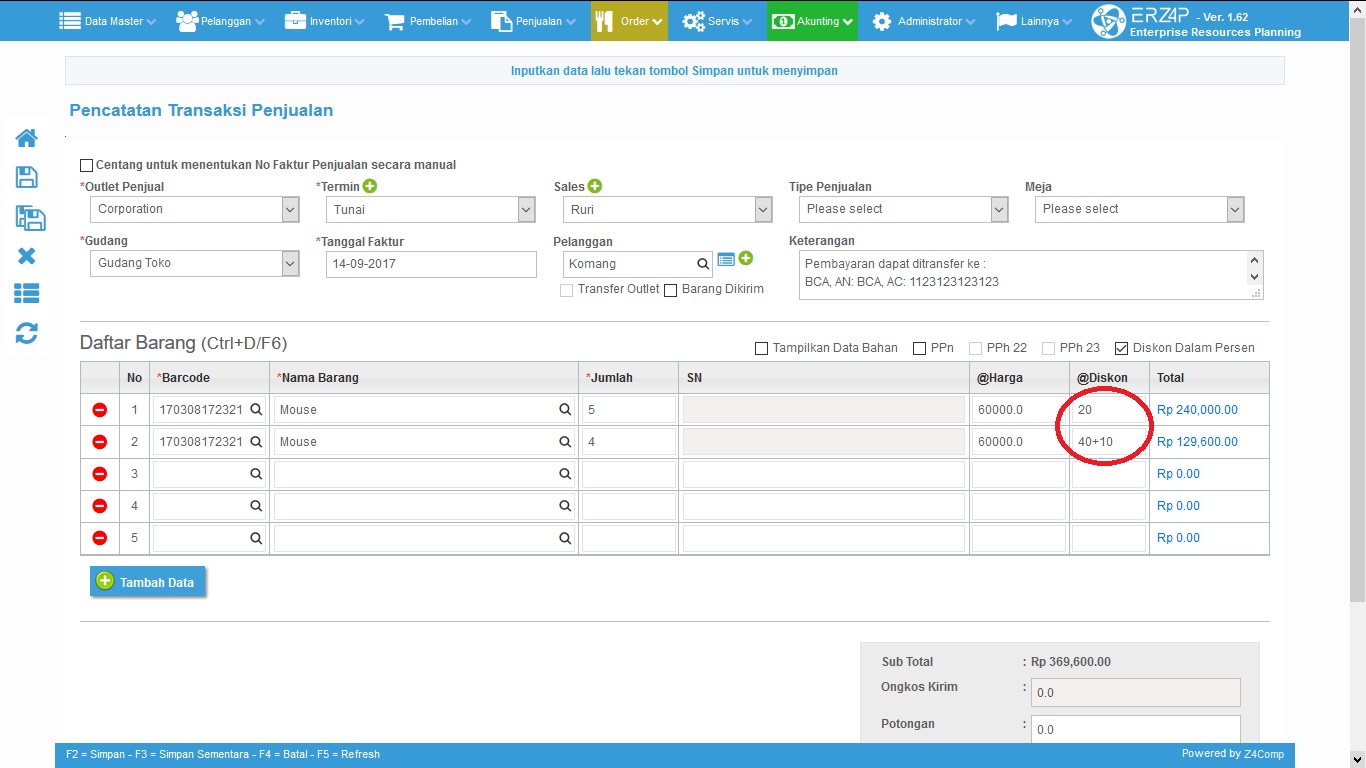Expand Data Master menu
1366x768 pixels.
[x=108, y=21]
